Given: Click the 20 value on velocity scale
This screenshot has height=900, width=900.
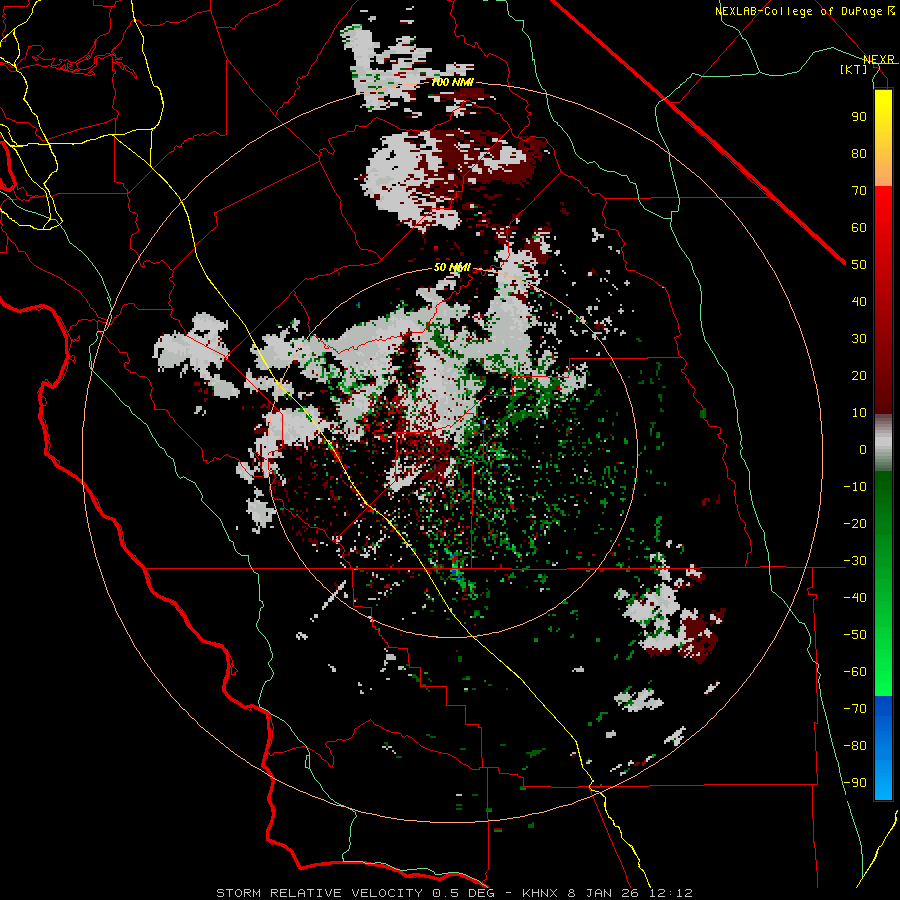Looking at the screenshot, I should click(x=859, y=375).
